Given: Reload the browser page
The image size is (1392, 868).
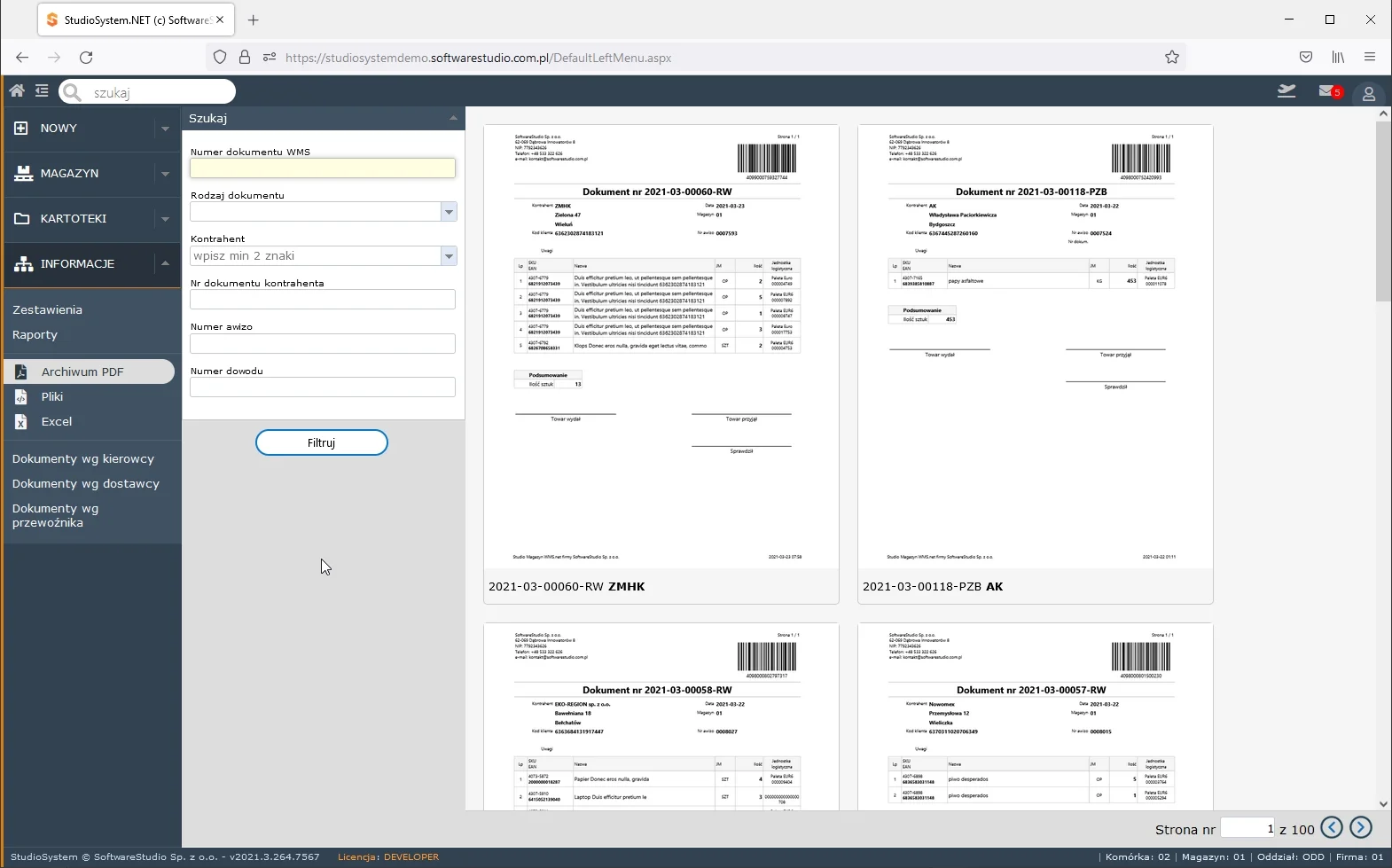Looking at the screenshot, I should pos(86,58).
